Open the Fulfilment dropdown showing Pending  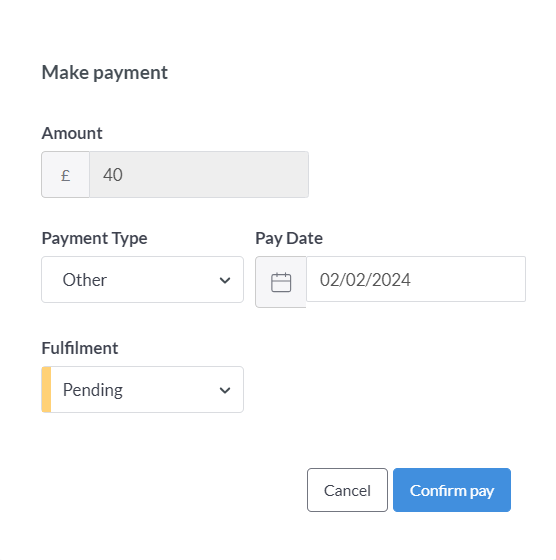click(x=142, y=389)
